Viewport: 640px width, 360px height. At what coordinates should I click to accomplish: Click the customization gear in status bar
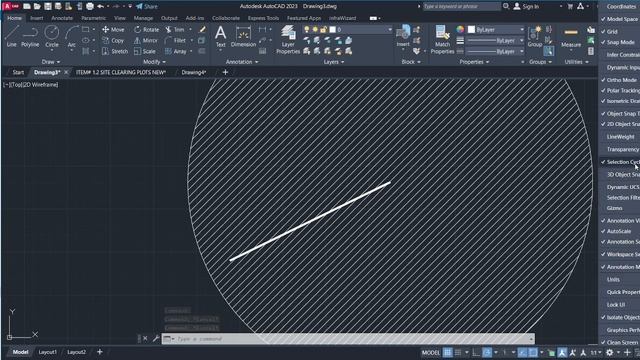[609, 352]
